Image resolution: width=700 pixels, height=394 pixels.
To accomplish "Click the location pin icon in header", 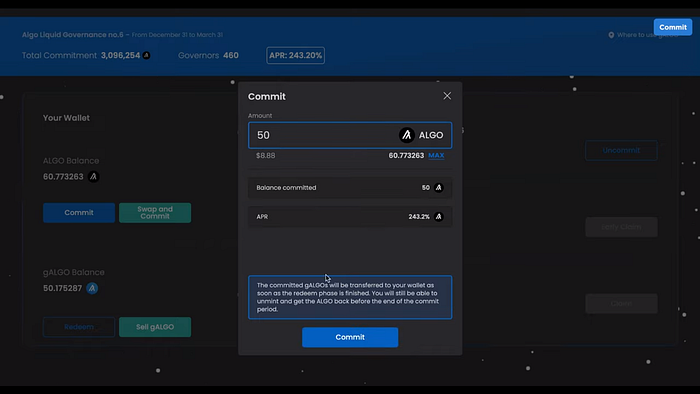I will pyautogui.click(x=611, y=35).
